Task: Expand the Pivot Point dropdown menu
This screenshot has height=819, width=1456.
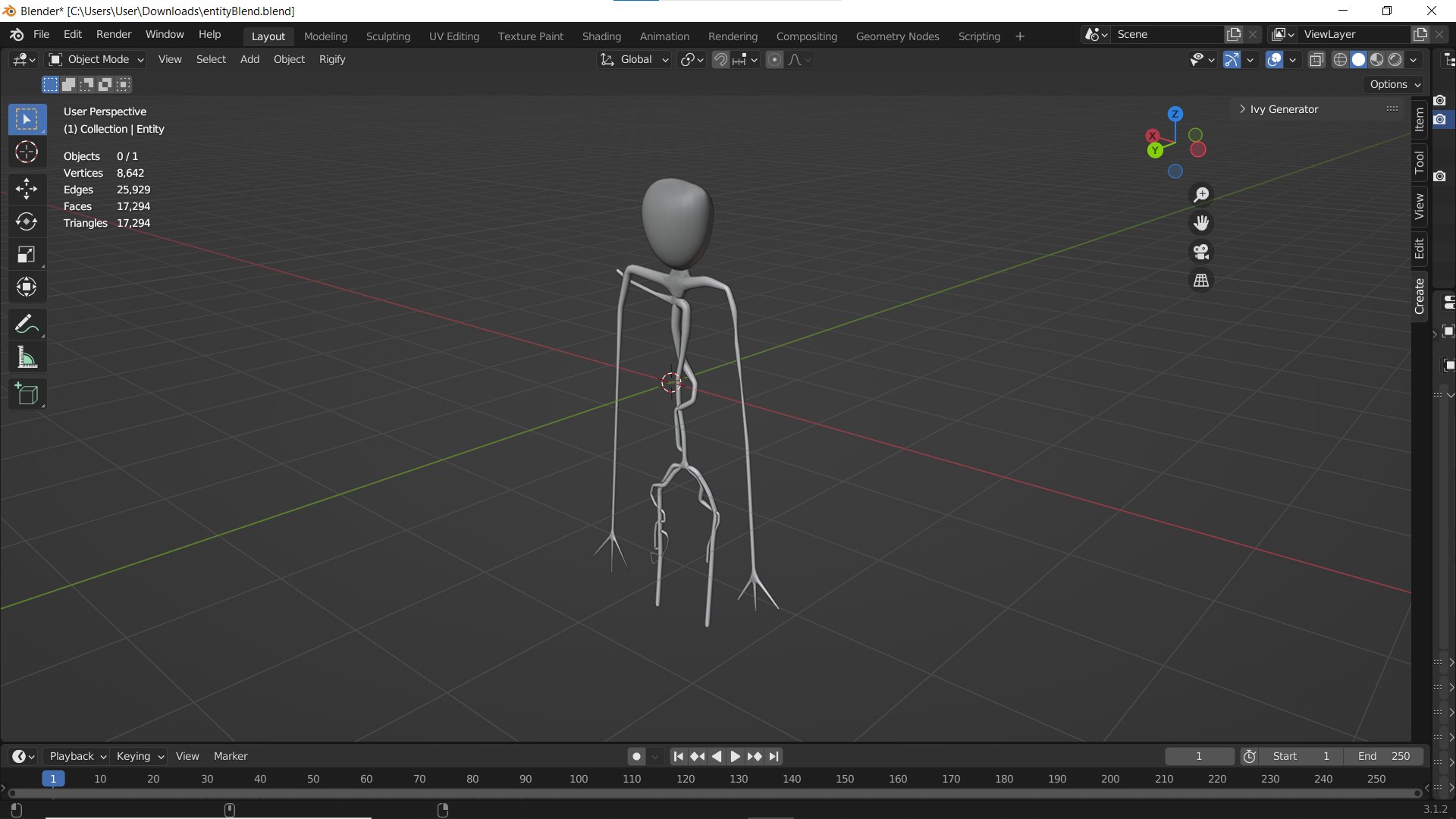Action: point(693,59)
